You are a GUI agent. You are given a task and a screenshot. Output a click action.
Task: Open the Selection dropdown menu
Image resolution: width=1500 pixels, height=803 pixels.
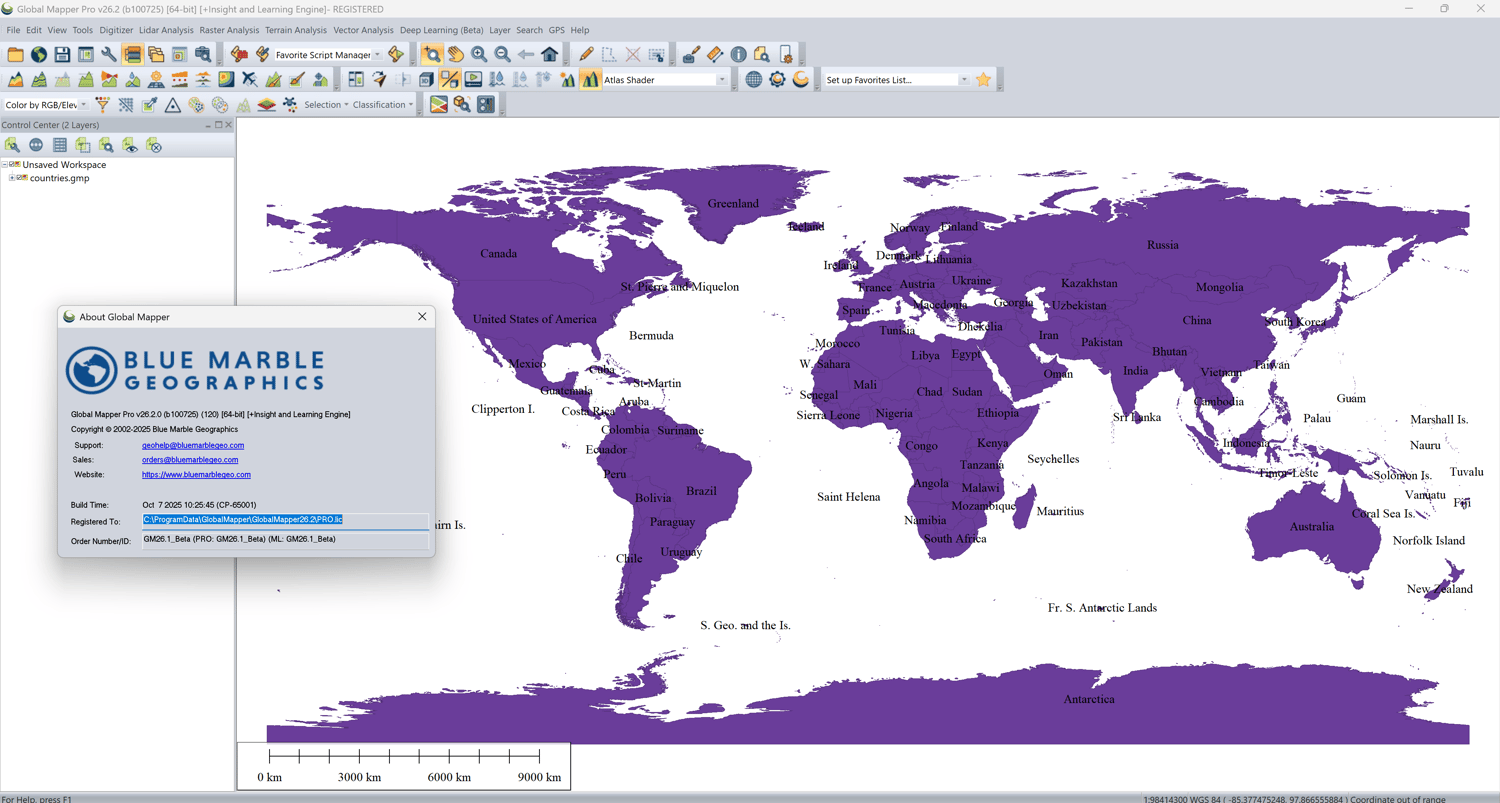pyautogui.click(x=326, y=105)
